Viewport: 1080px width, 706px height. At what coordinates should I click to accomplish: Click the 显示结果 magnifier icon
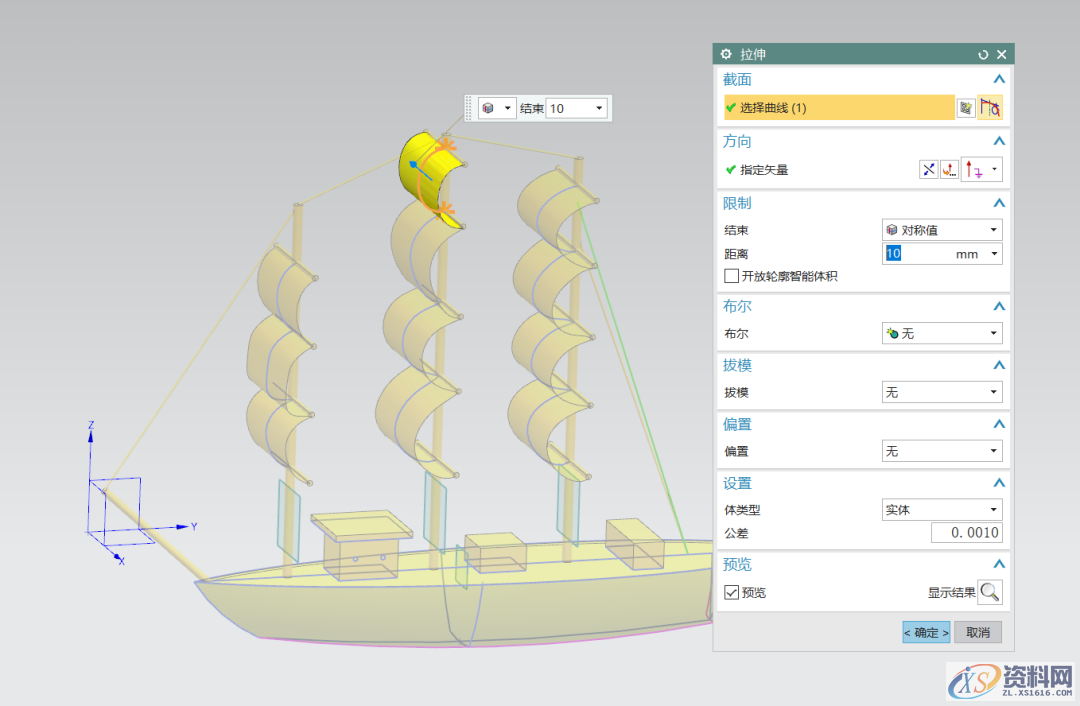(x=990, y=592)
